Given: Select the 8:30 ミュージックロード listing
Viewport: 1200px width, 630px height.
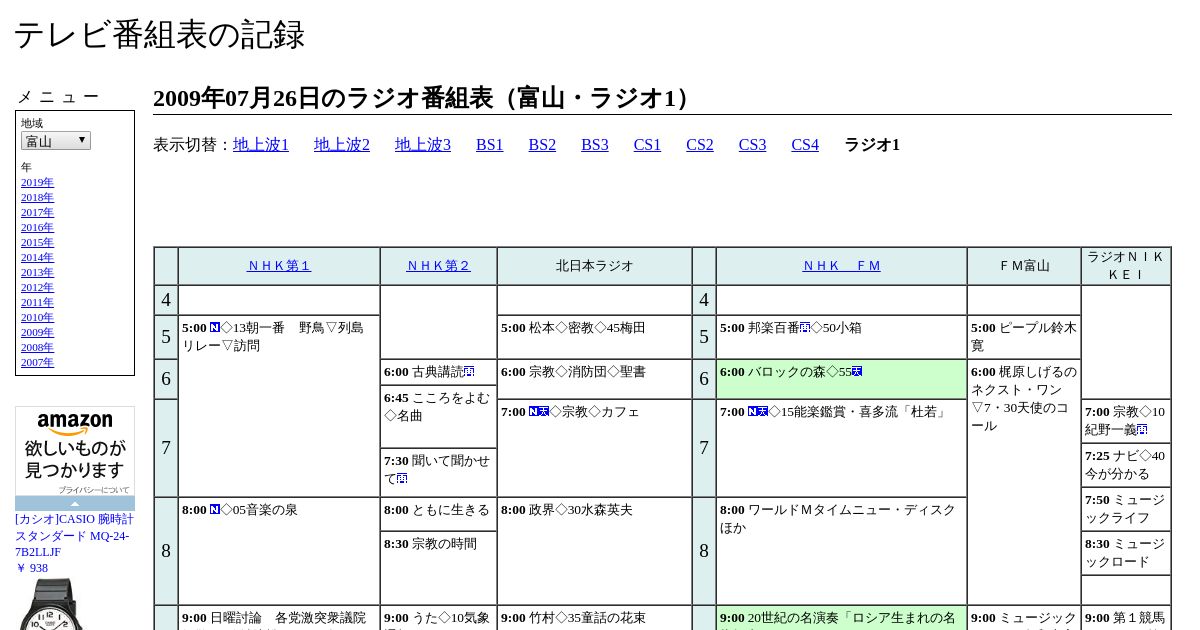Looking at the screenshot, I should click(x=1126, y=553).
